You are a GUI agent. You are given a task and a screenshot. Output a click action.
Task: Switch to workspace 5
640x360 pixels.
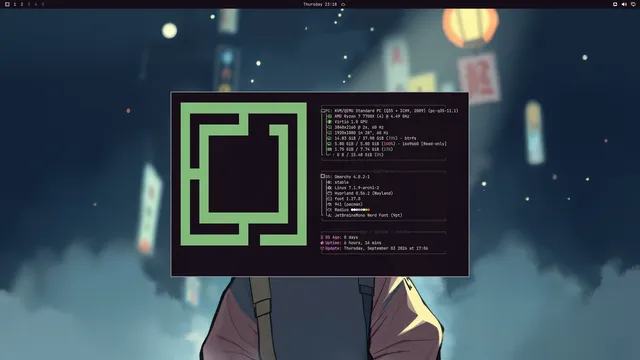[42, 4]
